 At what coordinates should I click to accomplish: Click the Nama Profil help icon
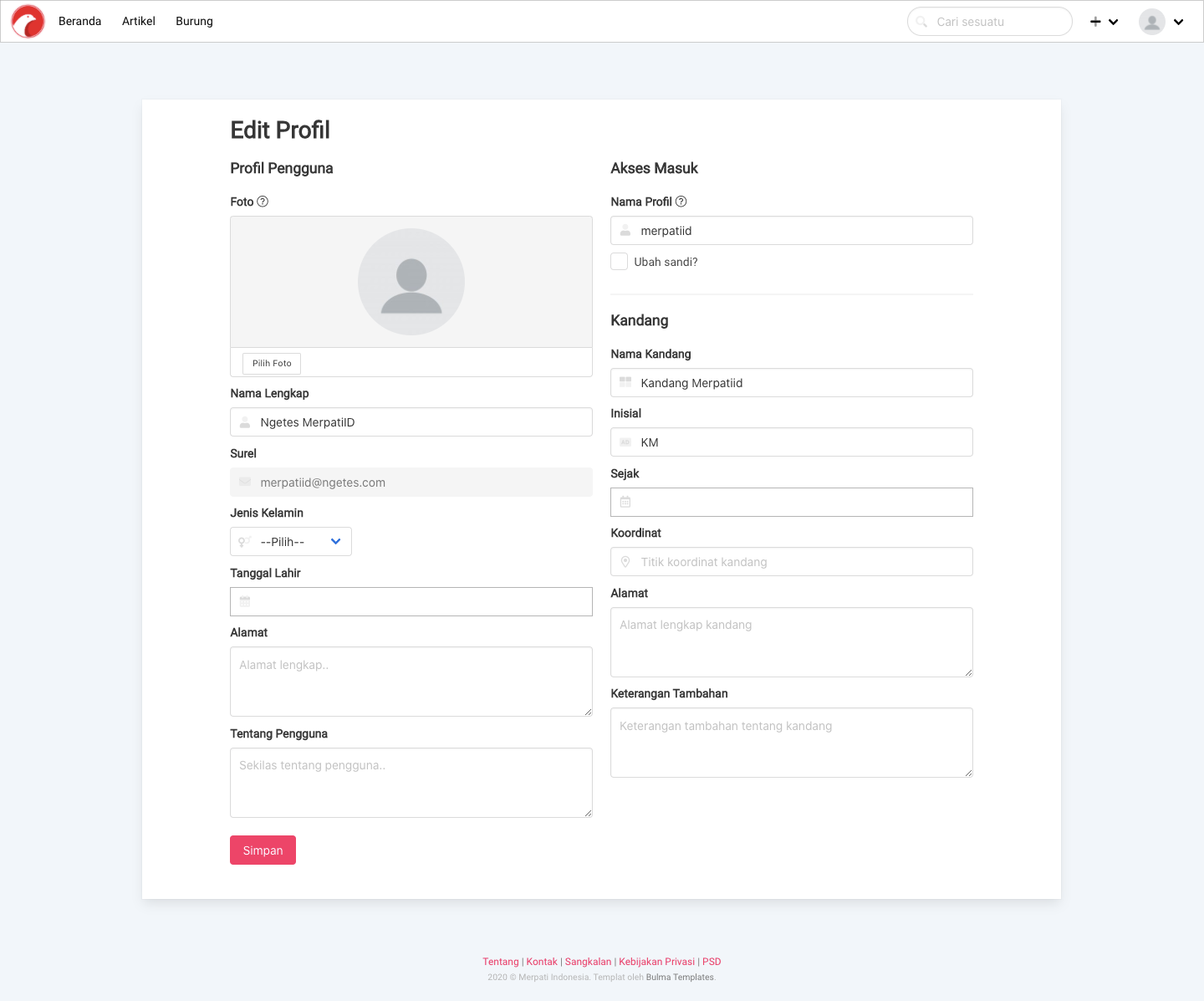pyautogui.click(x=681, y=202)
